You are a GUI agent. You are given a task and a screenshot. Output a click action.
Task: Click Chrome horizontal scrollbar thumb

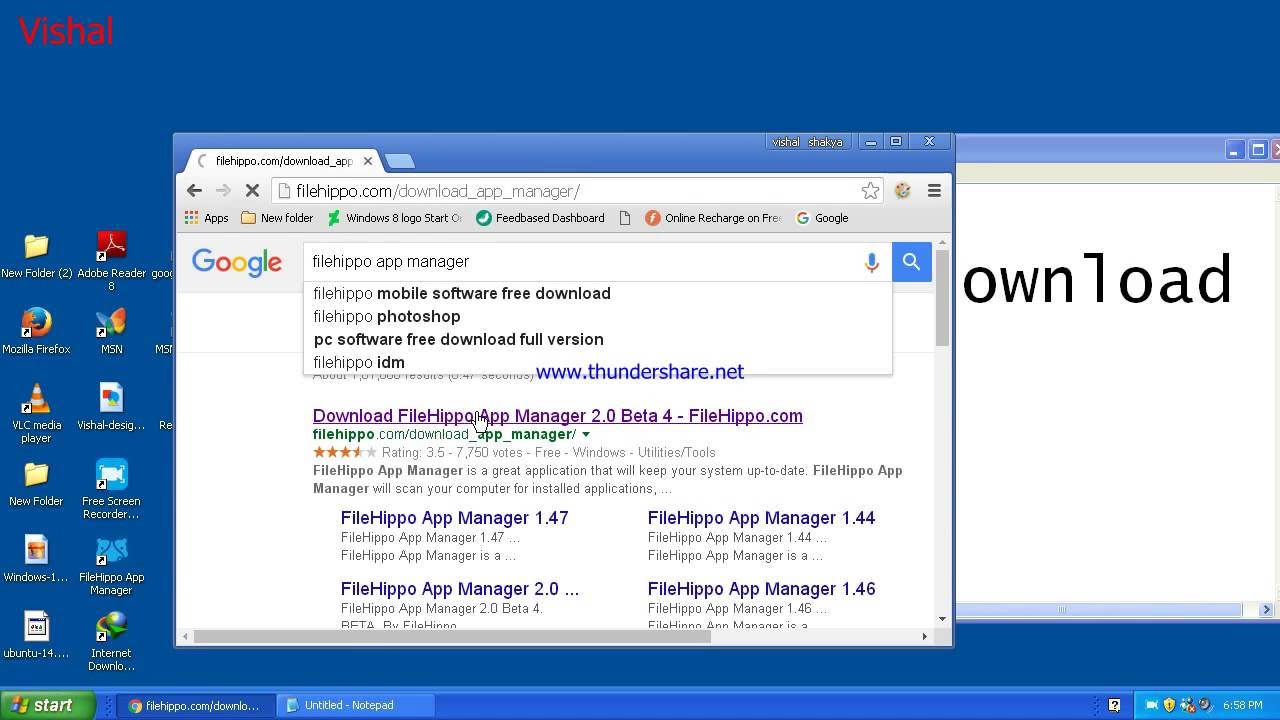coord(452,636)
